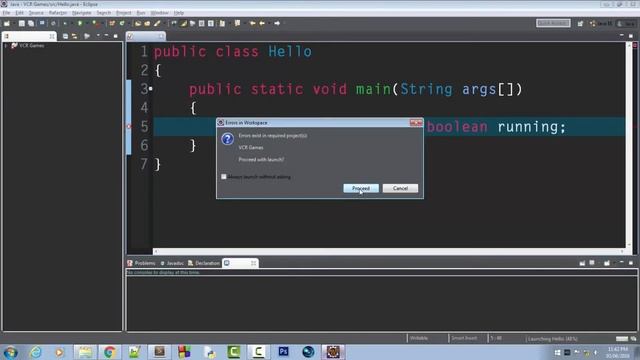The width and height of the screenshot is (640, 360).
Task: Click the Open Task toolbar icon
Action: (x=147, y=23)
